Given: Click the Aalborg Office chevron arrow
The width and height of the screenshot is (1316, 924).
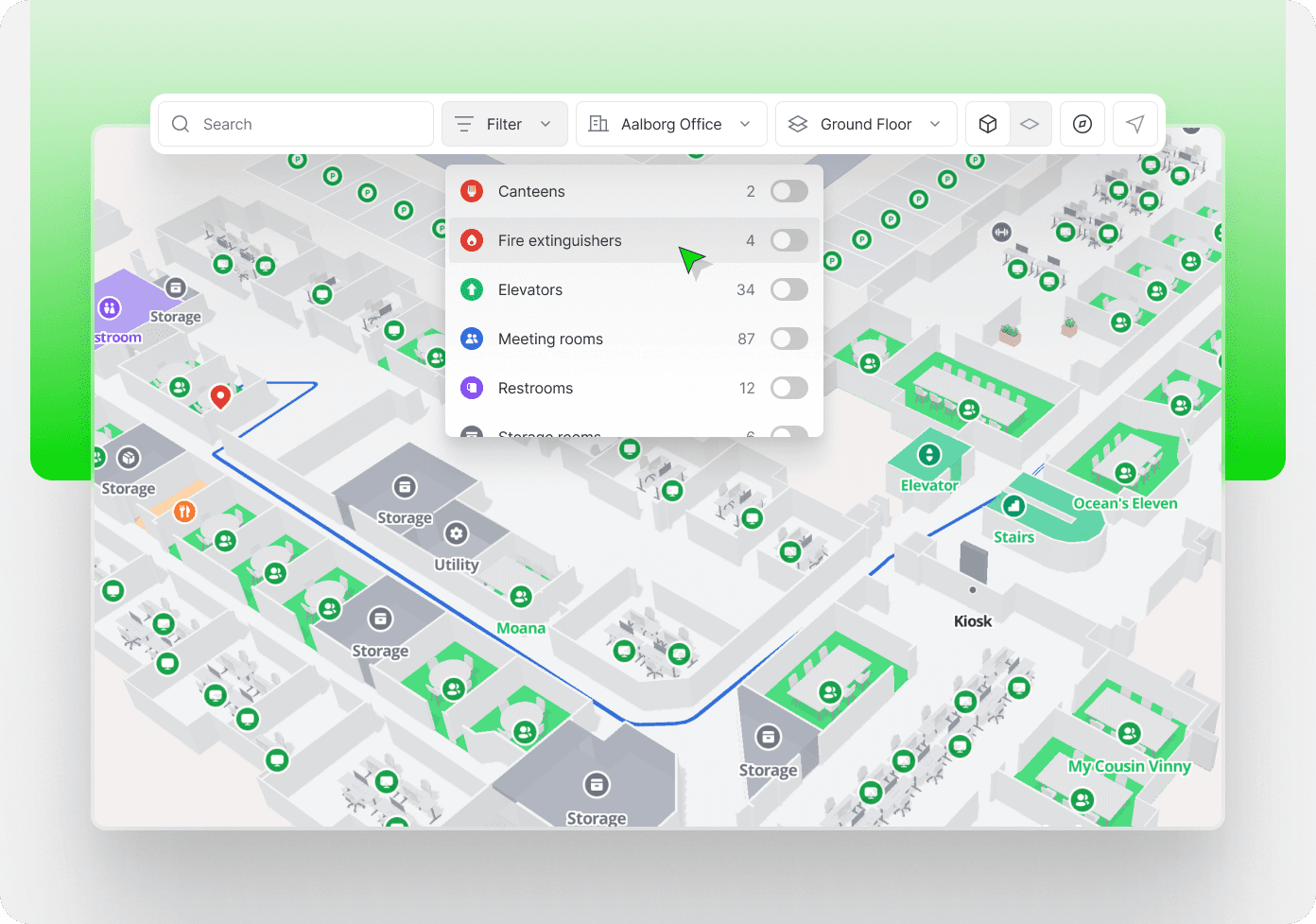Looking at the screenshot, I should (745, 124).
